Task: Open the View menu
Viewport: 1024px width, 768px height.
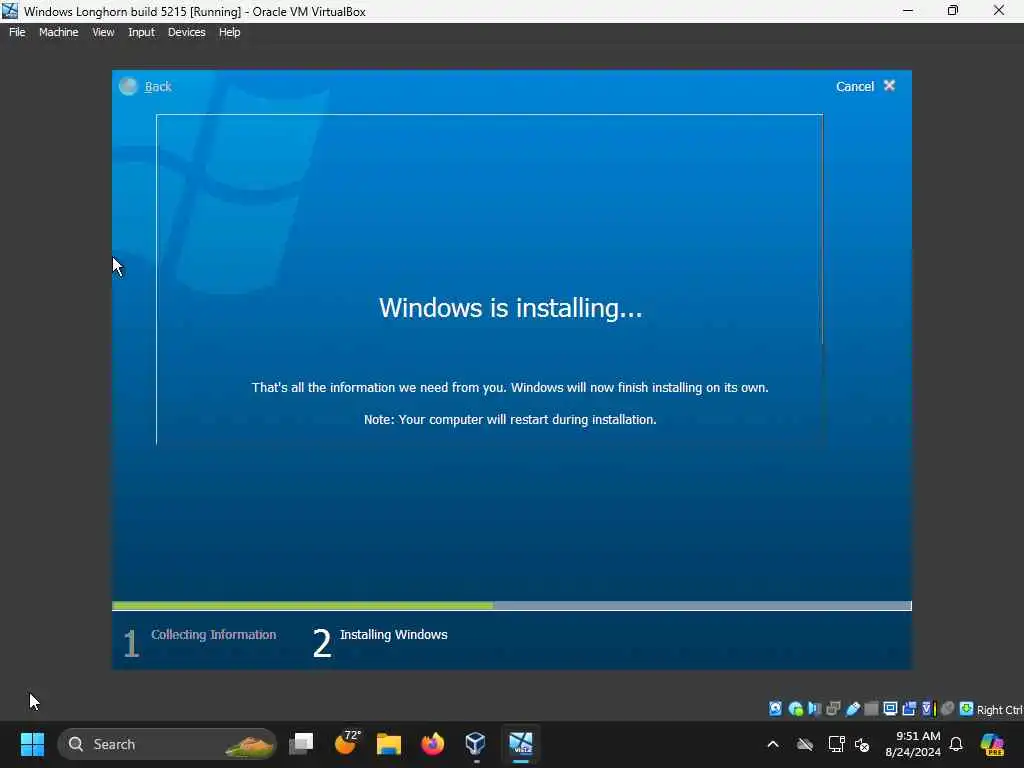Action: [103, 32]
